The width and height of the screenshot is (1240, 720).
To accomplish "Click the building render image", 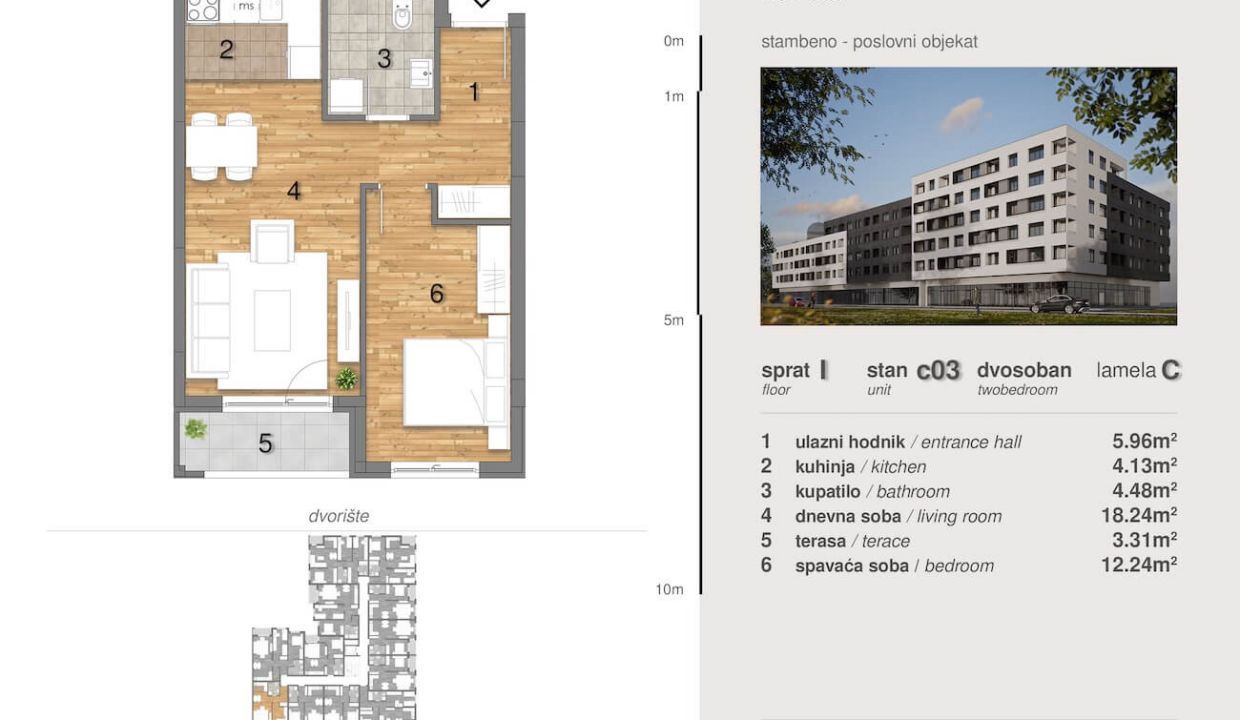I will point(968,196).
